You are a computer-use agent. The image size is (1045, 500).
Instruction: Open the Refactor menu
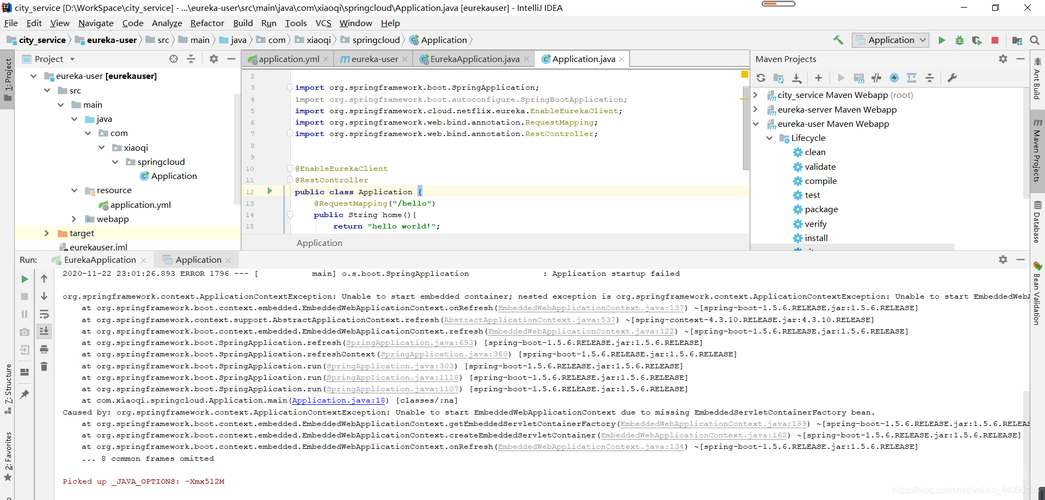pos(207,23)
